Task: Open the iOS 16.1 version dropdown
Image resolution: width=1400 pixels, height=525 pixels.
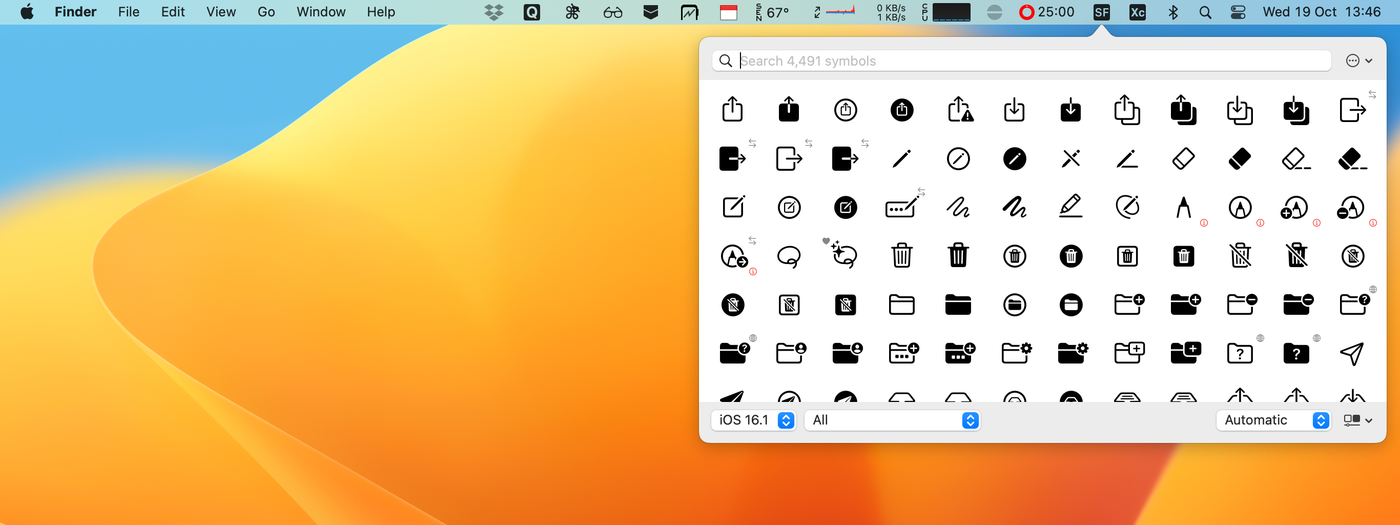Action: [x=754, y=420]
